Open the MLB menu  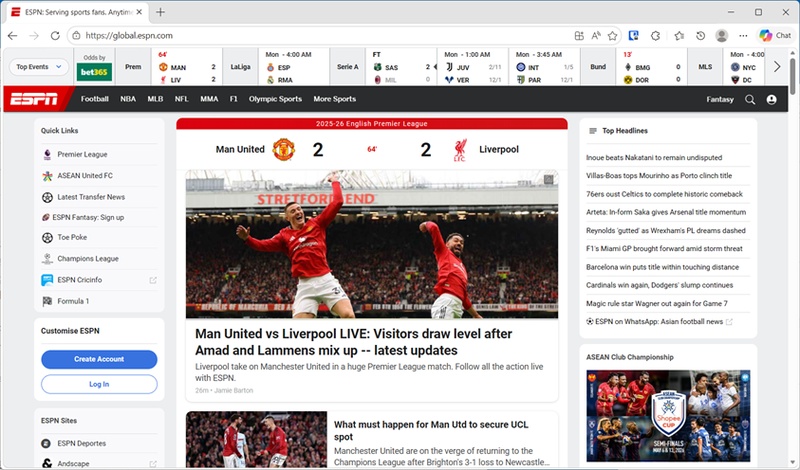[x=155, y=99]
